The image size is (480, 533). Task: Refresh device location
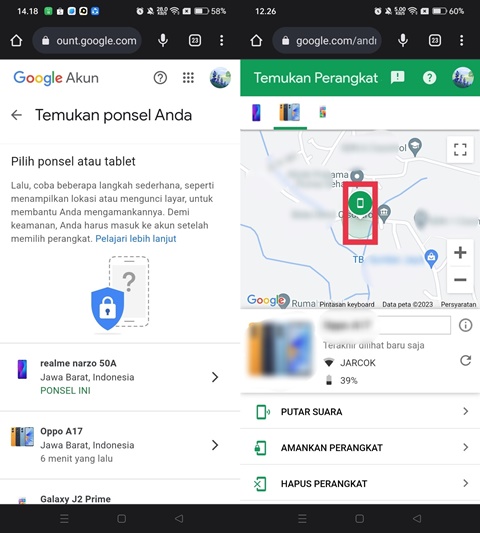[x=465, y=360]
